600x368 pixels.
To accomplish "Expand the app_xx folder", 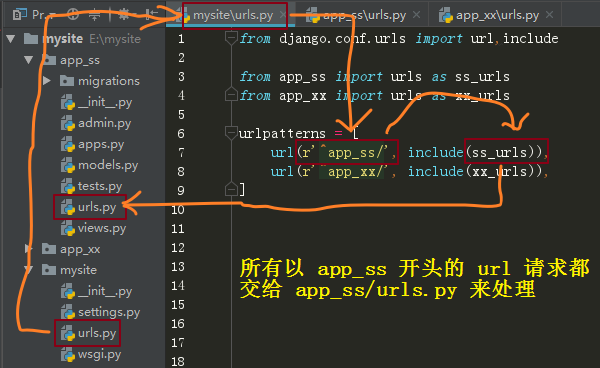I will [28, 249].
